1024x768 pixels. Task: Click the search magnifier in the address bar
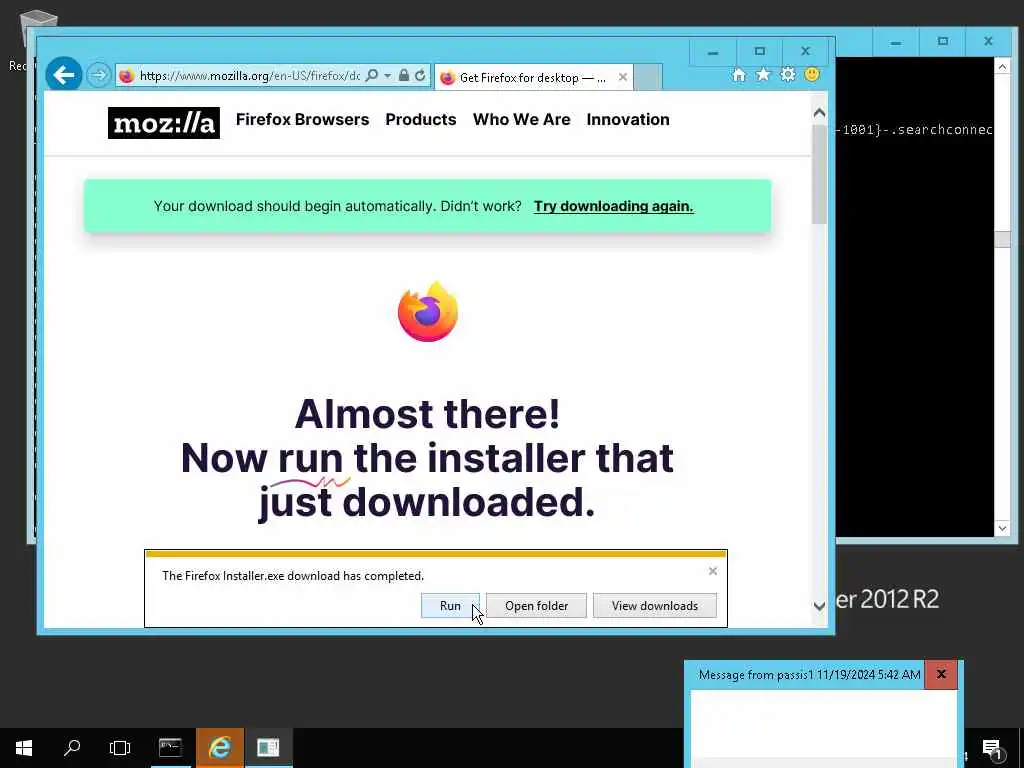coord(372,76)
